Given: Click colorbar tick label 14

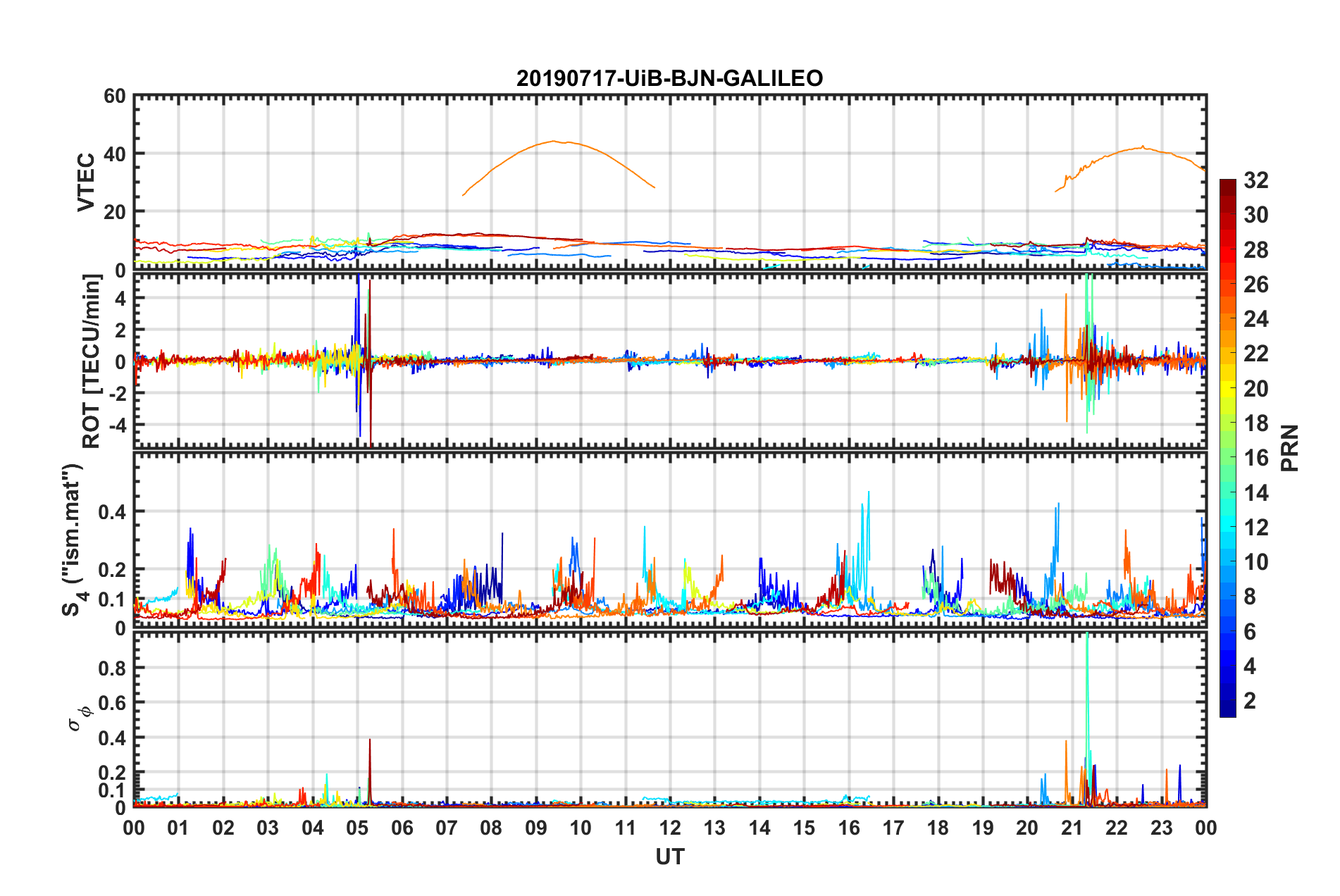Looking at the screenshot, I should coord(1256,492).
